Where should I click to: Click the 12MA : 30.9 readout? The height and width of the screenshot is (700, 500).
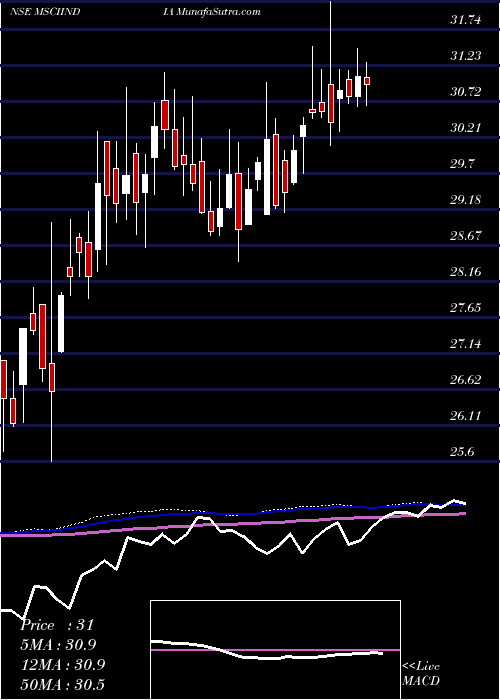62,665
